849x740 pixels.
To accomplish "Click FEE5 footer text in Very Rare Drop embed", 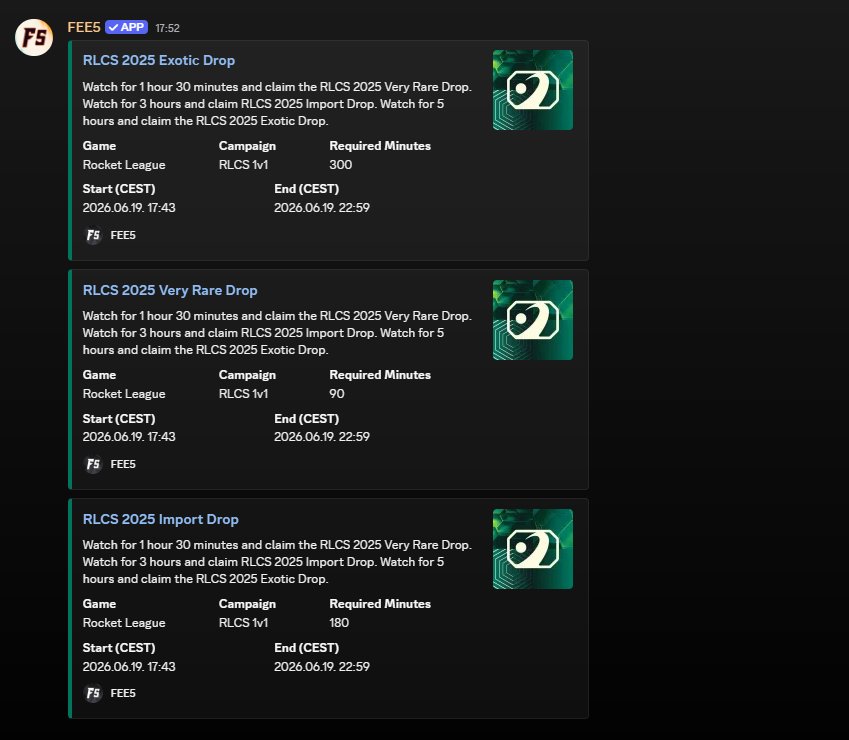I will click(123, 464).
